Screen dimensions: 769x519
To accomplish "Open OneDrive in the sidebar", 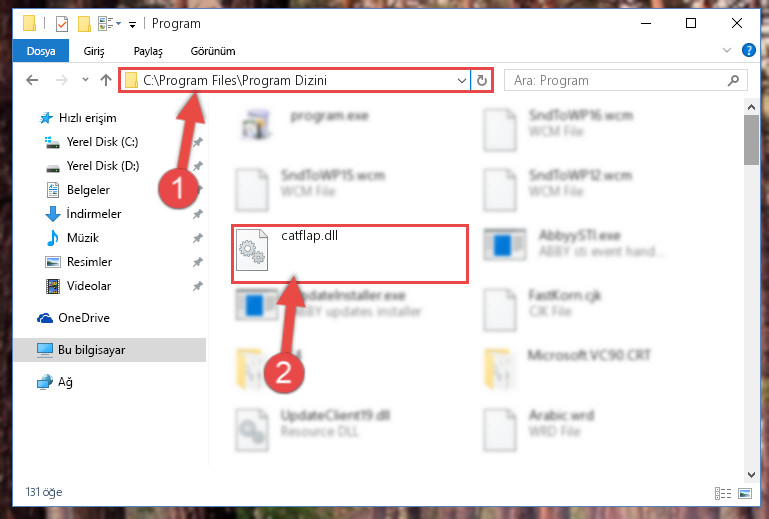I will [83, 317].
